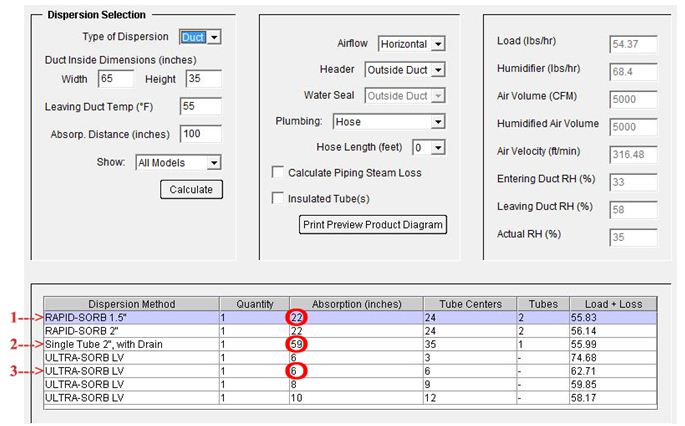Click the Load (lbs/hr) field
The image size is (685, 426).
[x=633, y=44]
